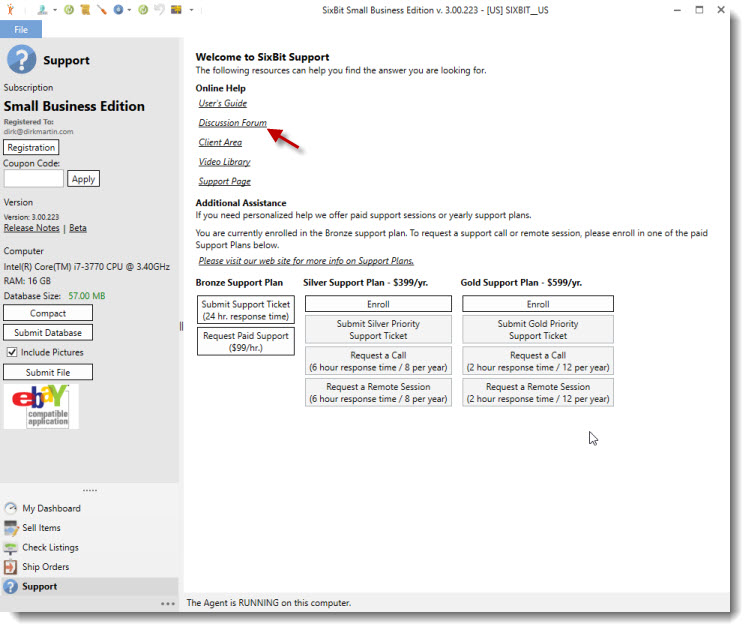This screenshot has width=751, height=633.
Task: Open the Video Library link
Action: point(225,162)
